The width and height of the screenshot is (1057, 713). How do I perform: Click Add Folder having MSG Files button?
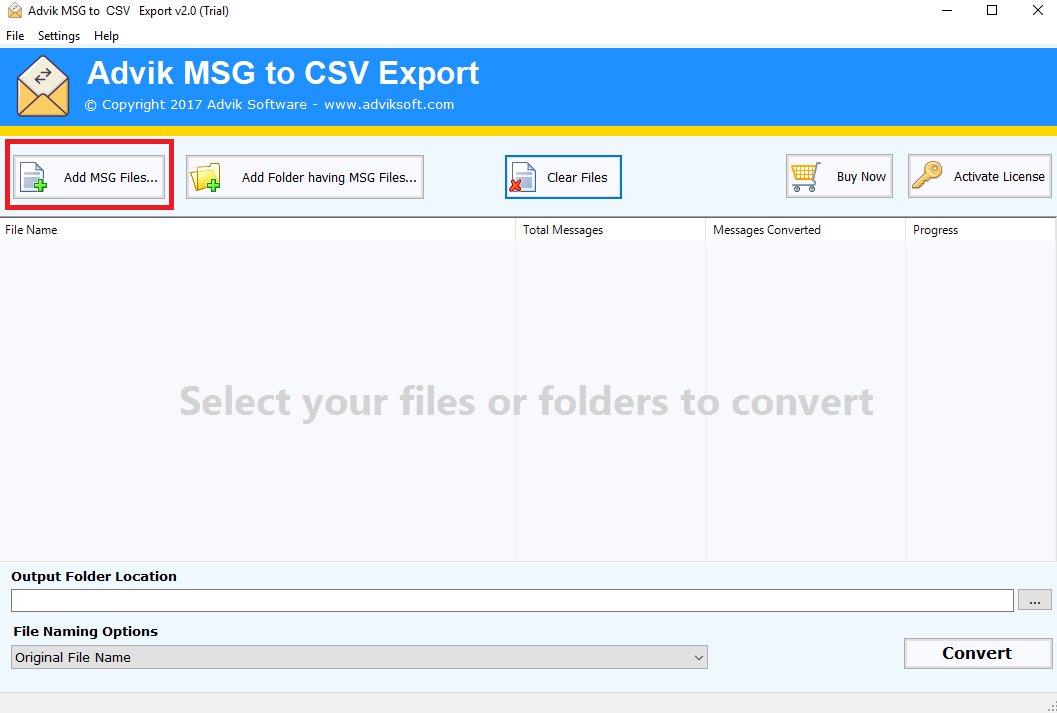click(x=305, y=177)
